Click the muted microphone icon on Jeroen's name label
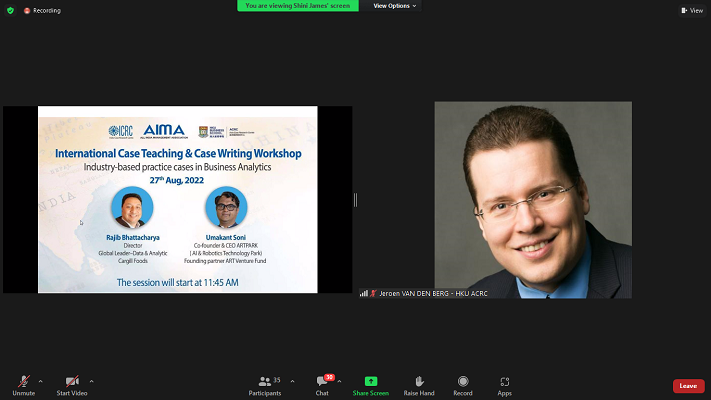This screenshot has width=711, height=400. pos(373,293)
